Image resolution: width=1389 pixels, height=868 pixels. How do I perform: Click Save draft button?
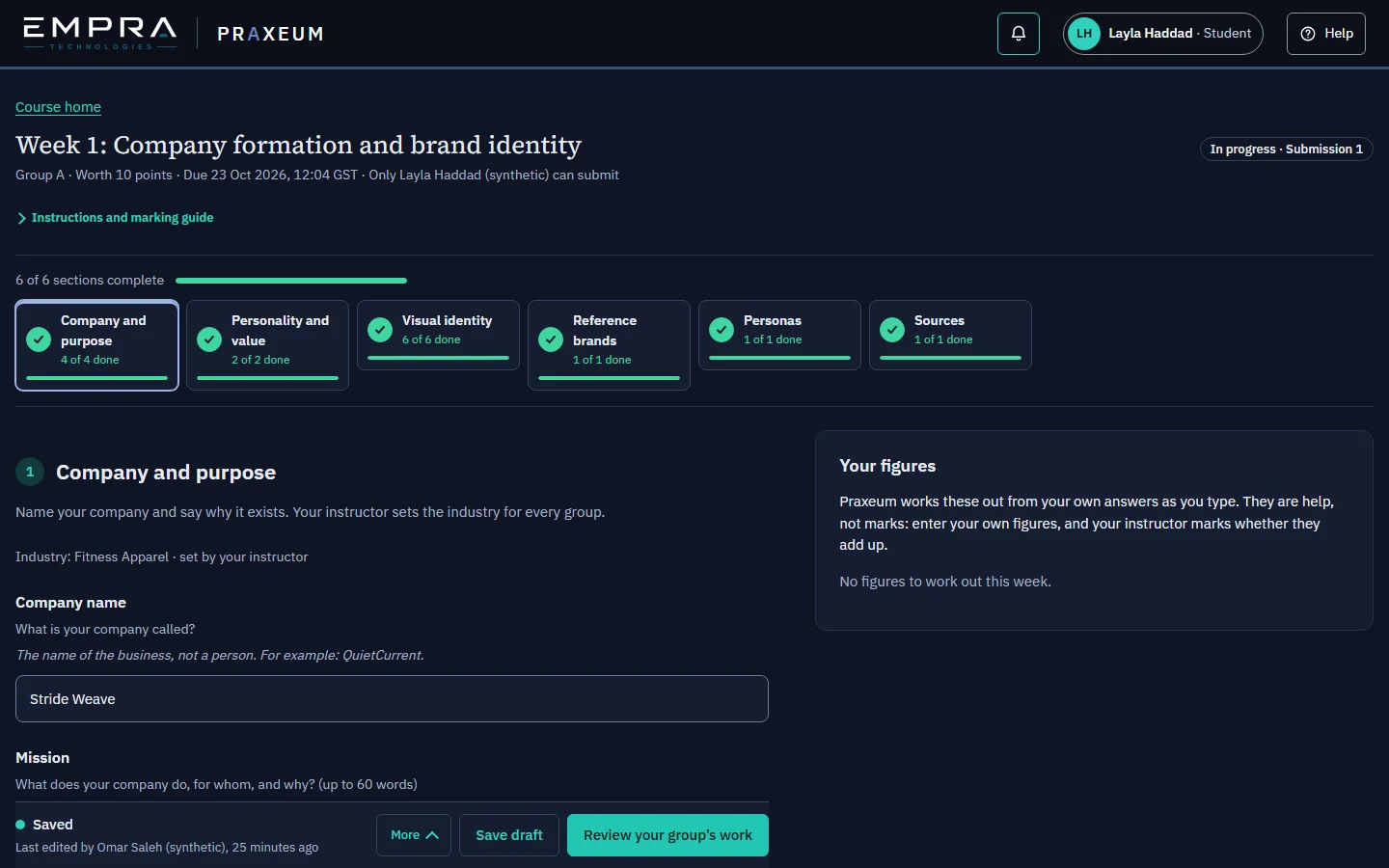tap(509, 835)
